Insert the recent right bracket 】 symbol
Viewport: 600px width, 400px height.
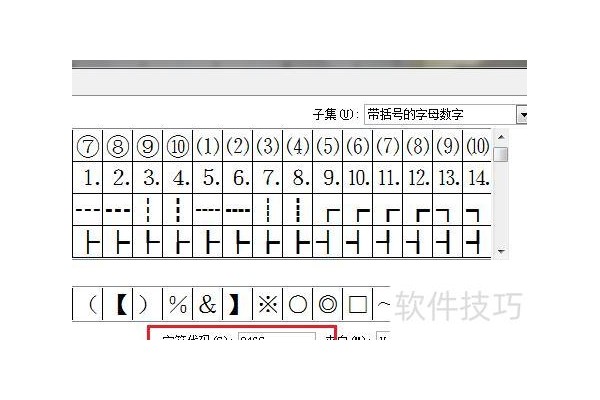[238, 304]
